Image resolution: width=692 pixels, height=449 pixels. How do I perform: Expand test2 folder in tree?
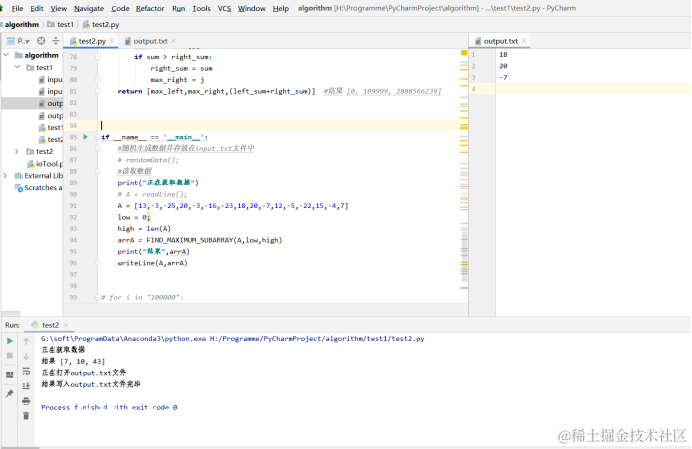pyautogui.click(x=17, y=151)
